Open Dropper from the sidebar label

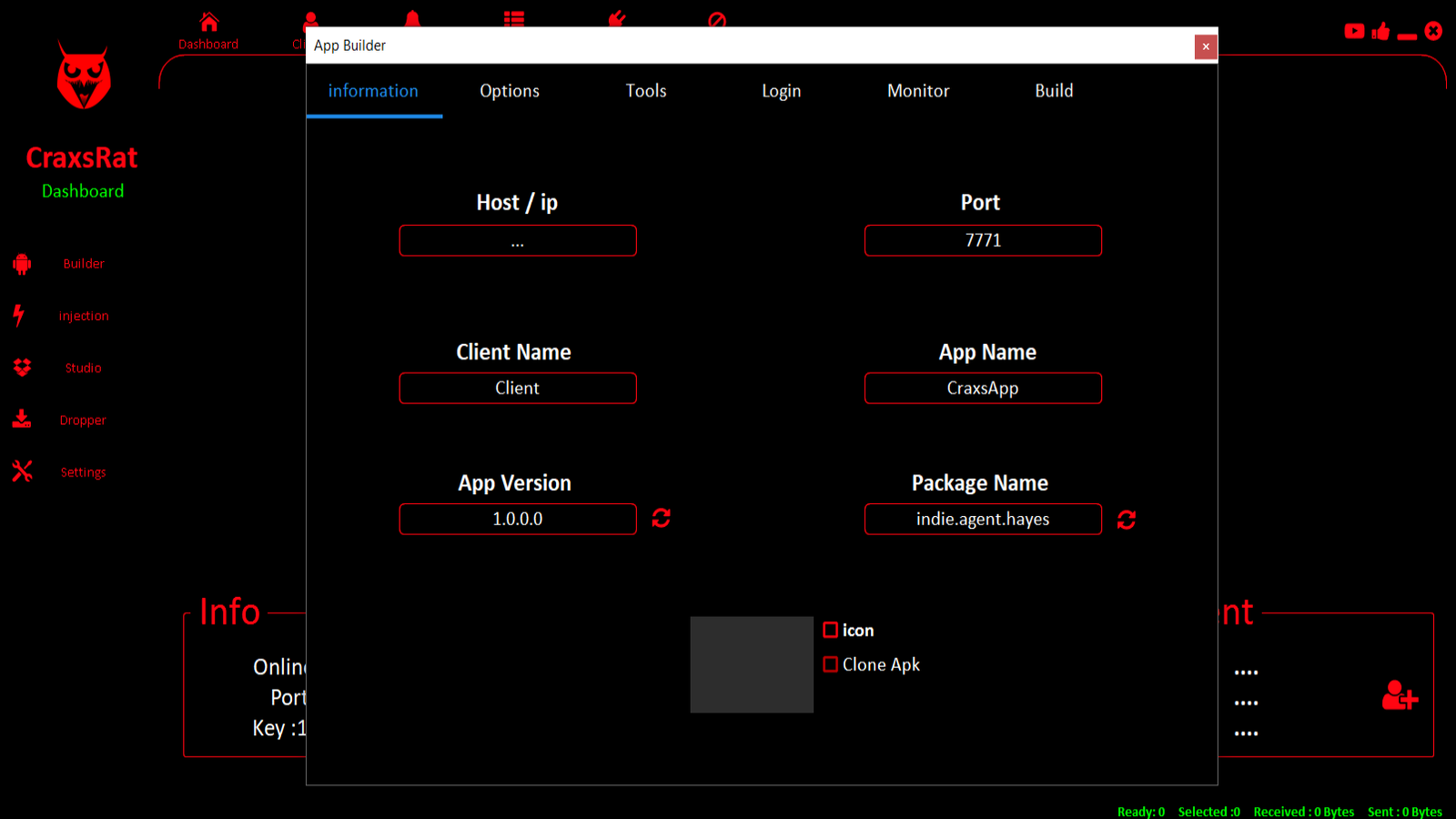83,420
